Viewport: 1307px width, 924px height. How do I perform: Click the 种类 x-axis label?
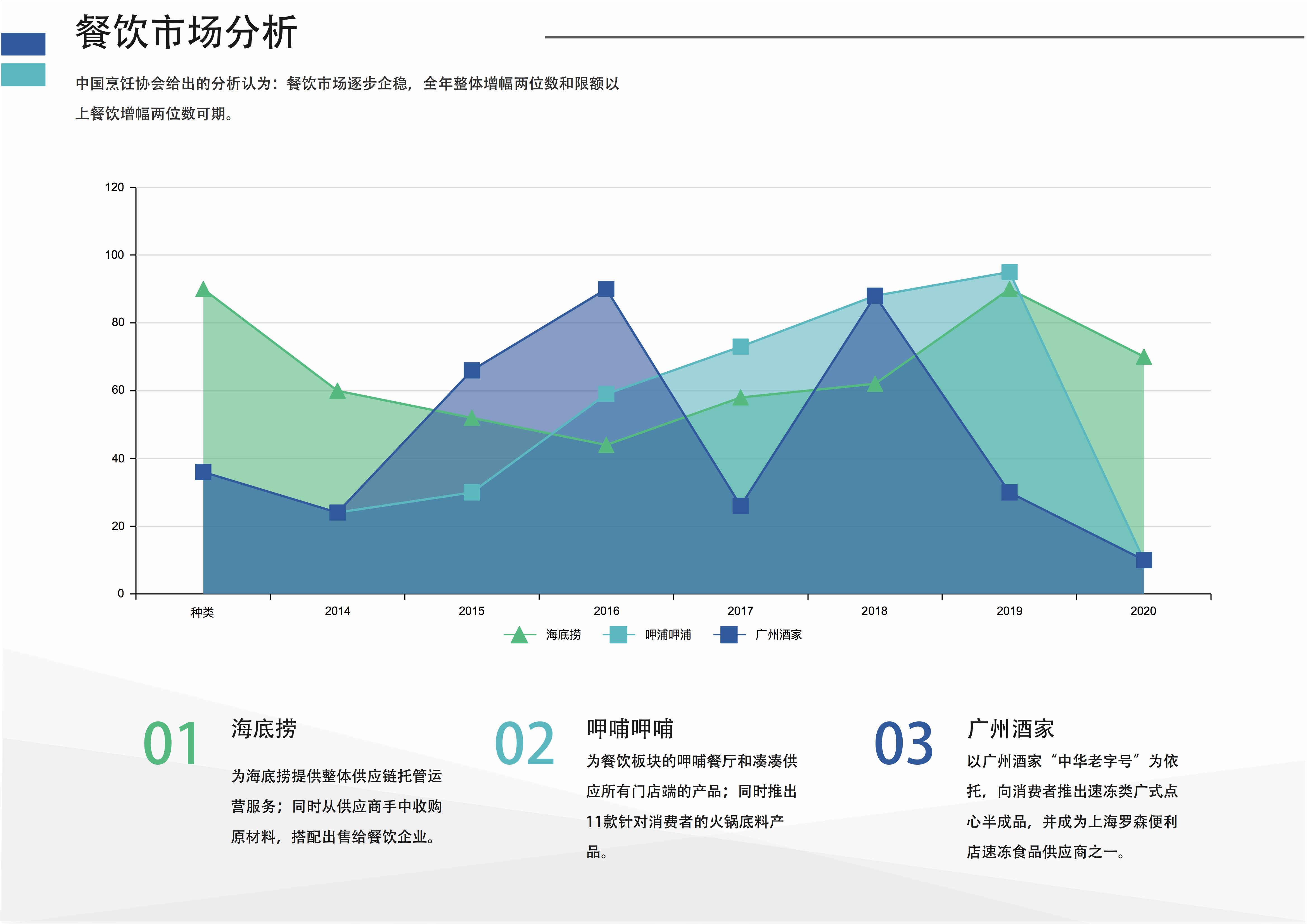point(203,612)
